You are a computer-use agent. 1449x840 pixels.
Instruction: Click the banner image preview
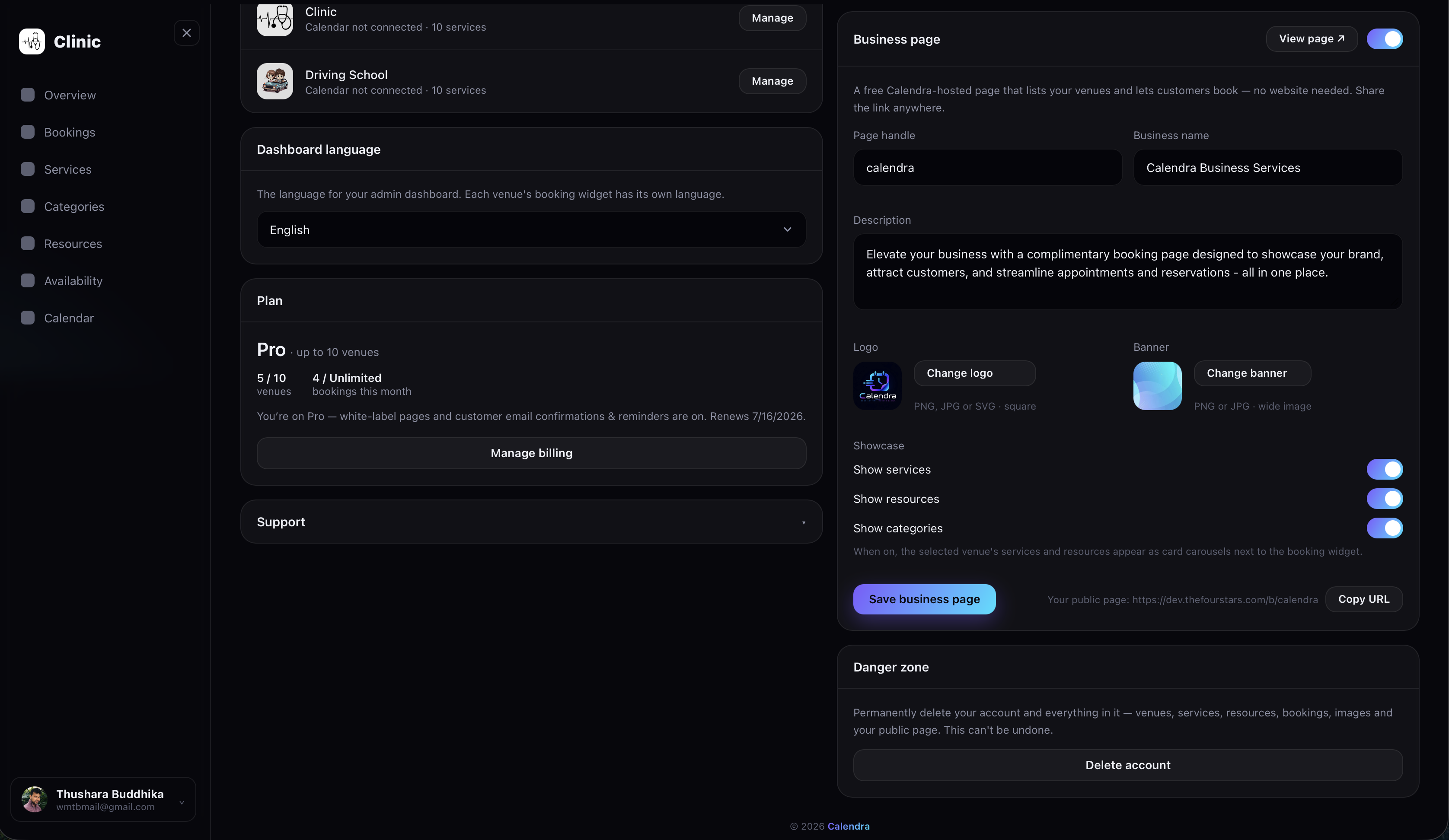(x=1158, y=386)
